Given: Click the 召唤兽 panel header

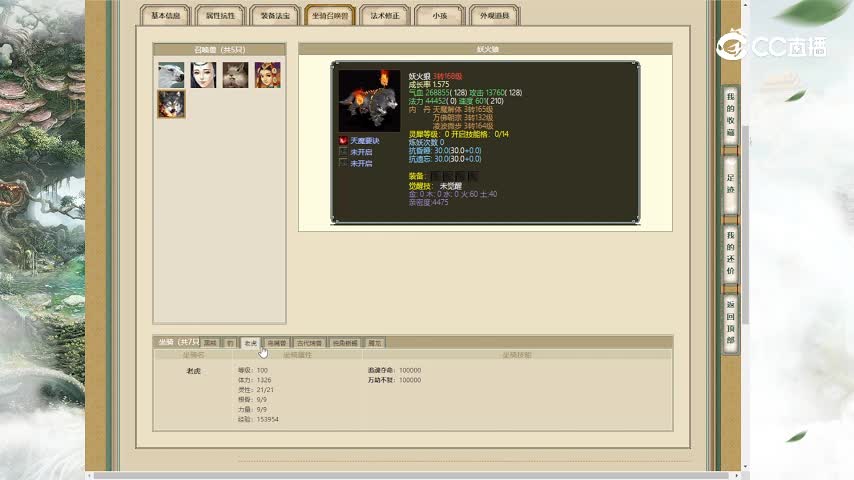Looking at the screenshot, I should click(219, 50).
